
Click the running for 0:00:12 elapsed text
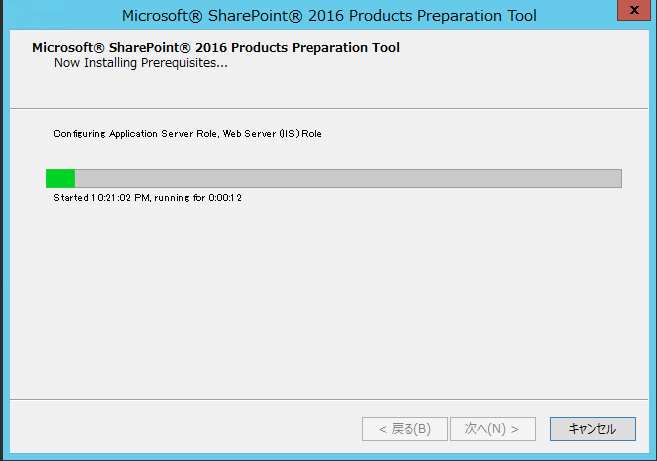(198, 198)
